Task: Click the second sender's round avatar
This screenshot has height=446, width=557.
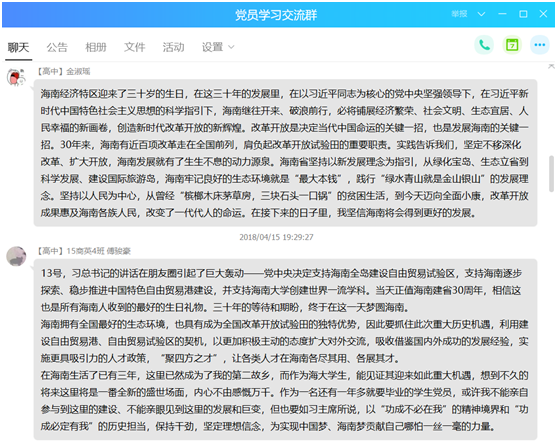Action: pyautogui.click(x=16, y=256)
